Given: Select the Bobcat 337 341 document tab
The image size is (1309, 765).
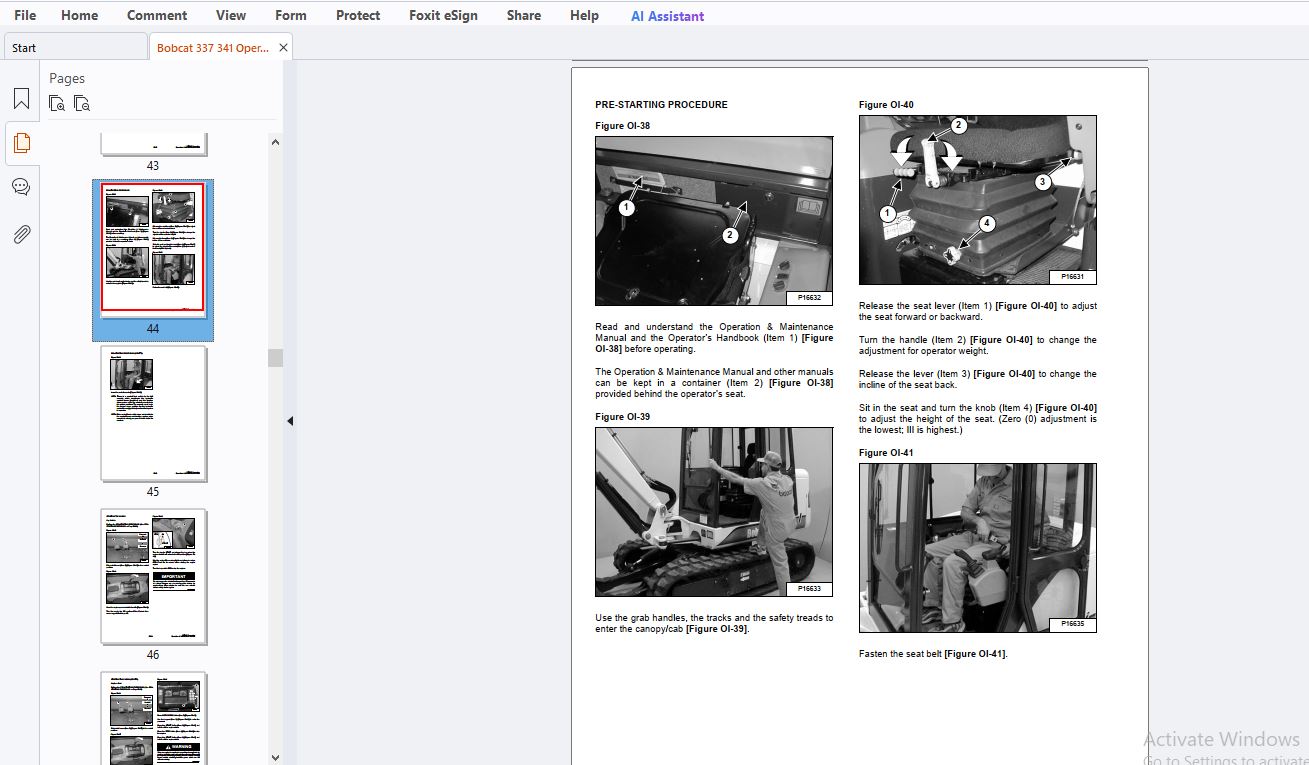Looking at the screenshot, I should (x=213, y=47).
